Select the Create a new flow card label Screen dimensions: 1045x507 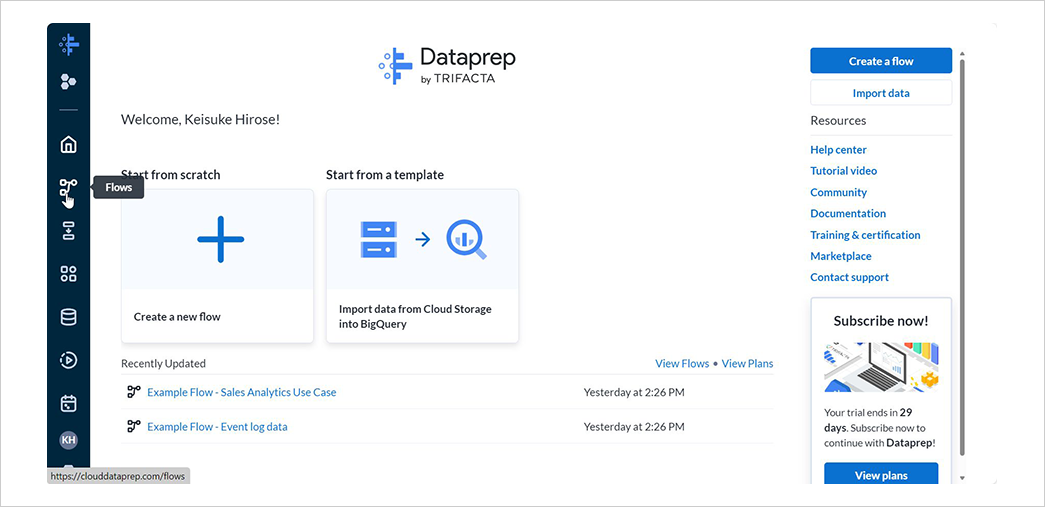point(177,317)
